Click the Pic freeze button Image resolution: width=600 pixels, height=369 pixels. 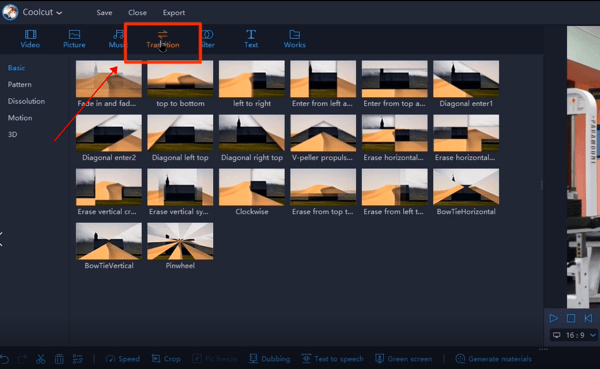215,359
